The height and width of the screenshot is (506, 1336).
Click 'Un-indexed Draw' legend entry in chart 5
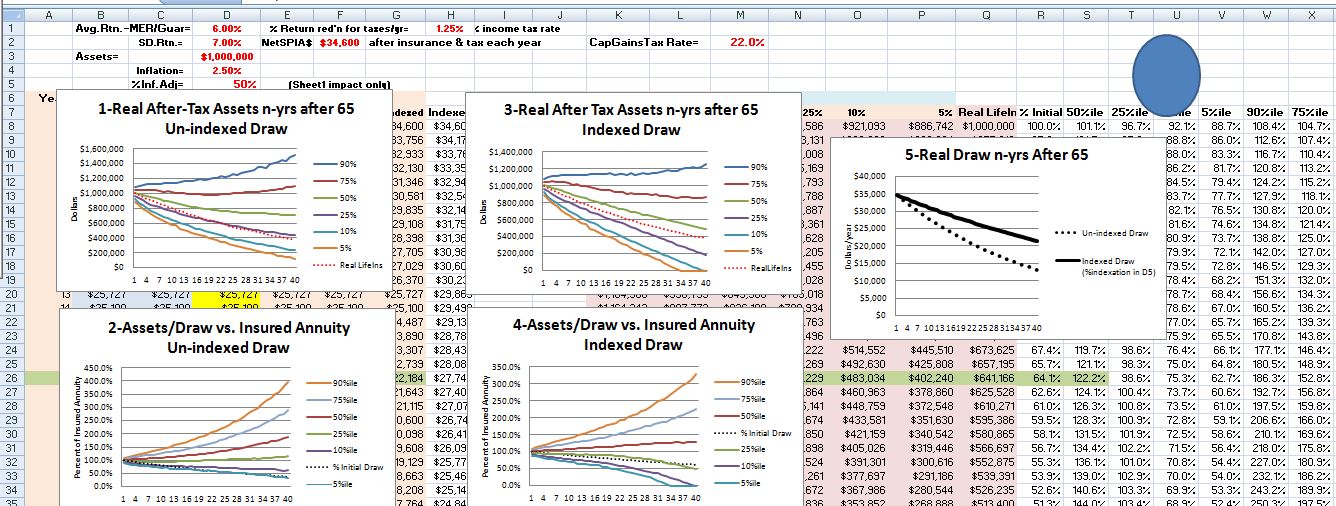tap(1116, 233)
